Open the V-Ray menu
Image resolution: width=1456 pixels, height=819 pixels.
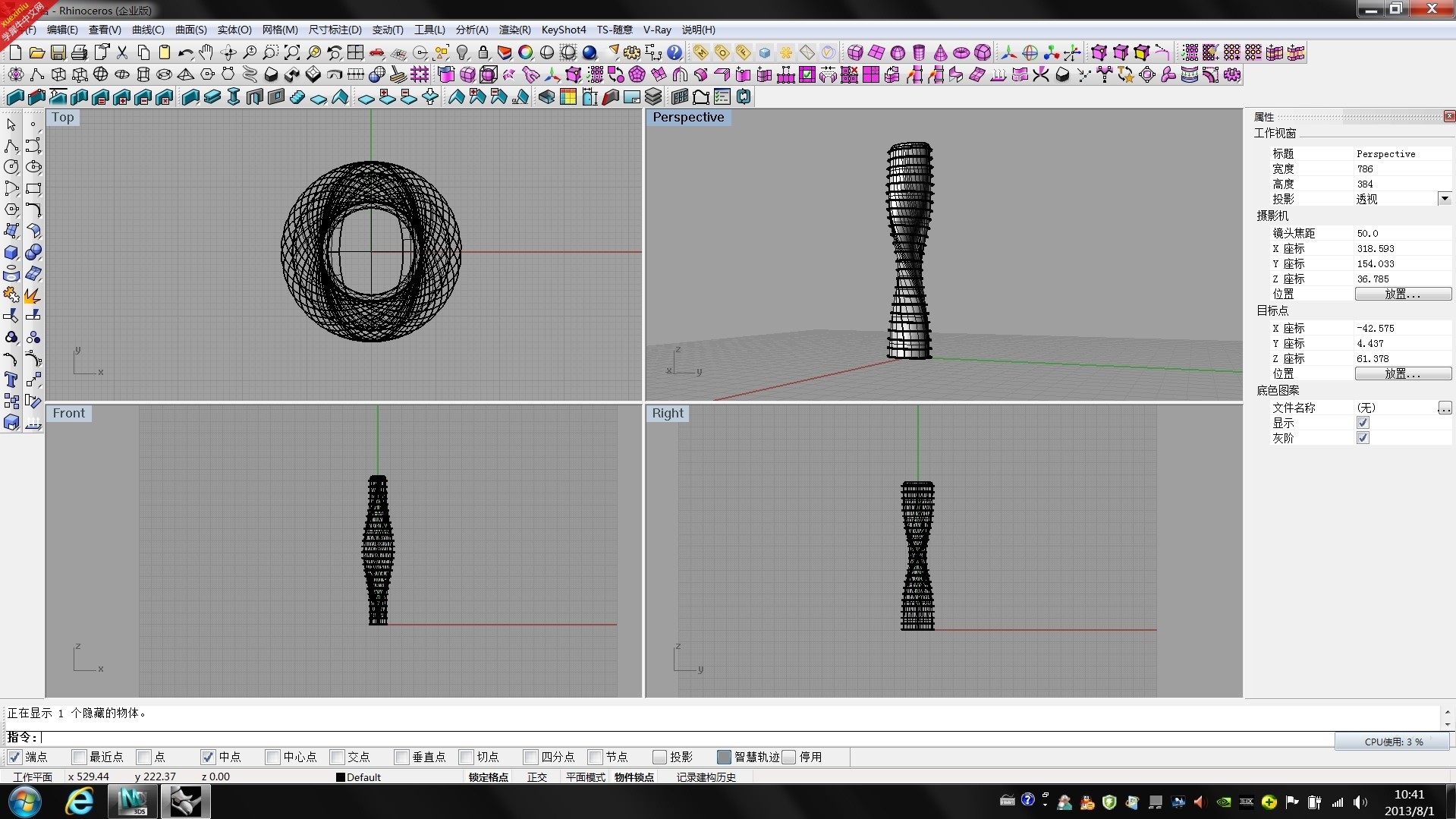[x=657, y=30]
